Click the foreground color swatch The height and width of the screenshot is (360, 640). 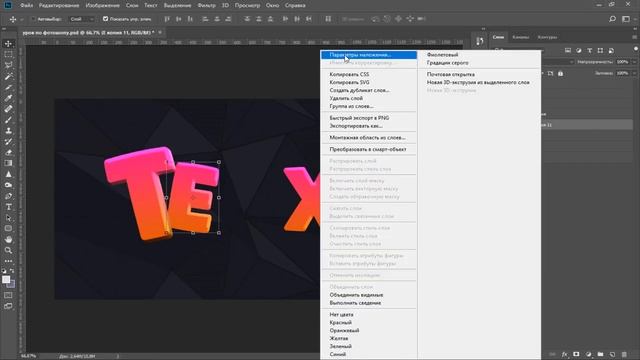coord(6,280)
